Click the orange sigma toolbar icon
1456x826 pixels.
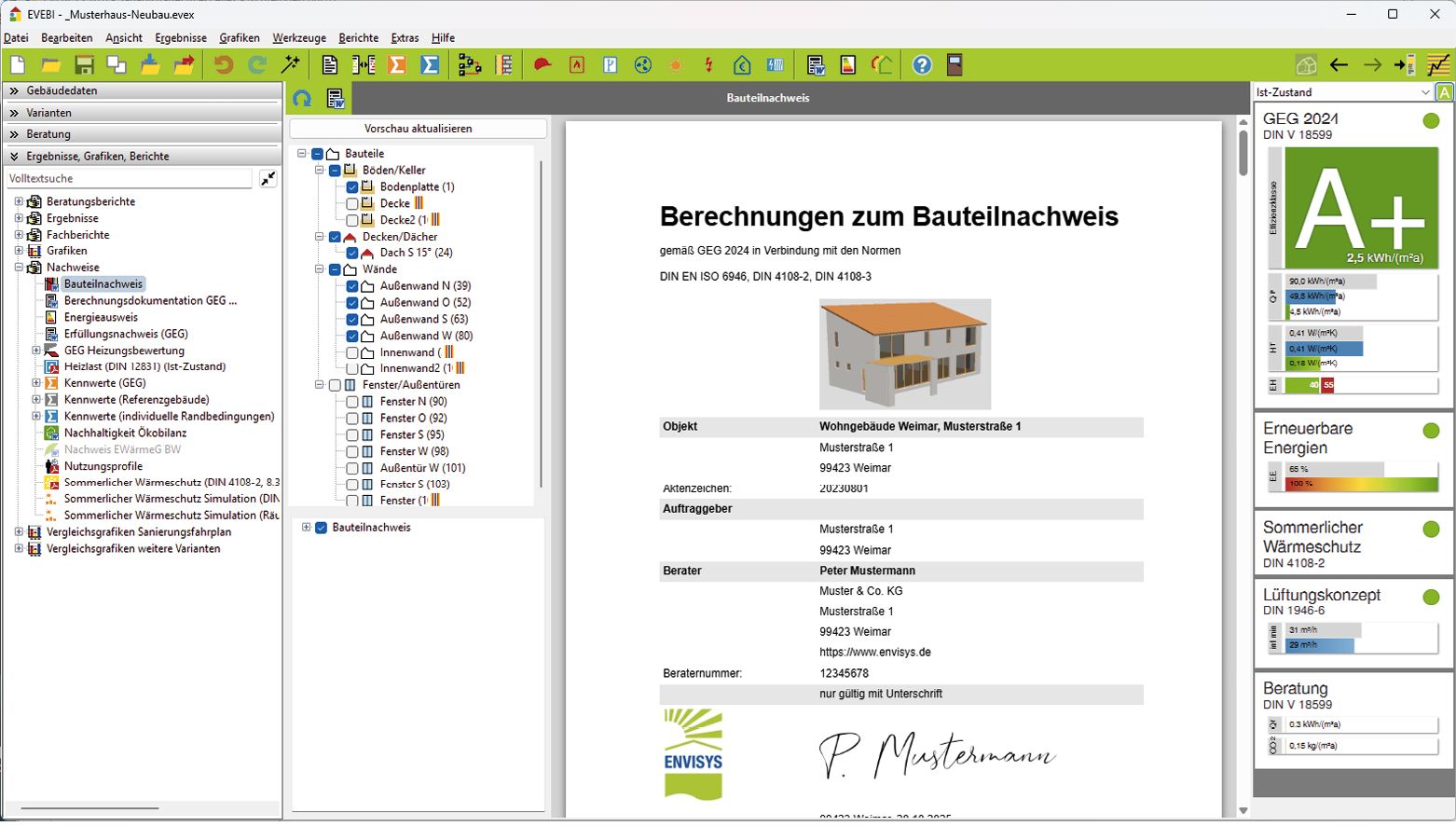tap(397, 65)
